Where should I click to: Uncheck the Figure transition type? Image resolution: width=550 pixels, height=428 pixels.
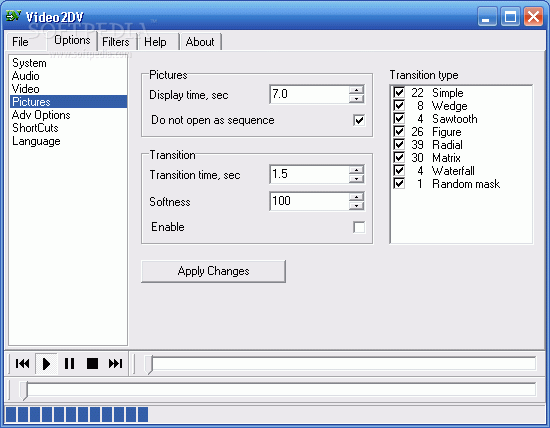tap(399, 132)
